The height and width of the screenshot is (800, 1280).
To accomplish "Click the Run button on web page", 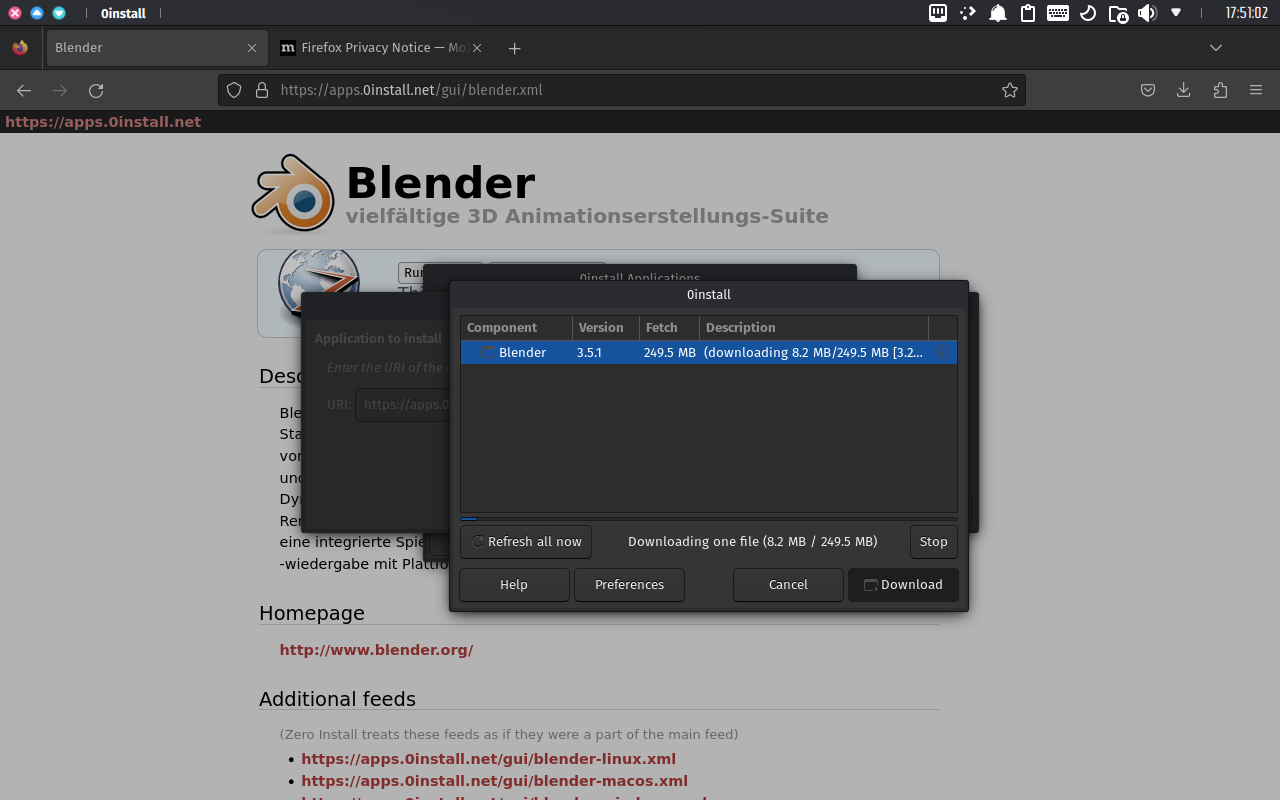I will [411, 273].
